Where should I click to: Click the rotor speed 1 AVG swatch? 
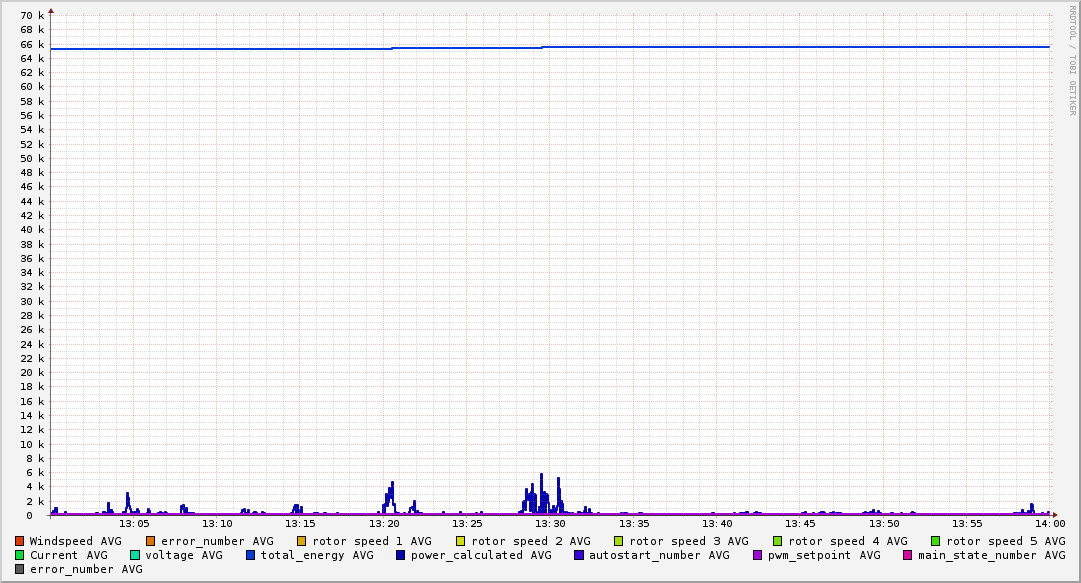click(x=302, y=541)
